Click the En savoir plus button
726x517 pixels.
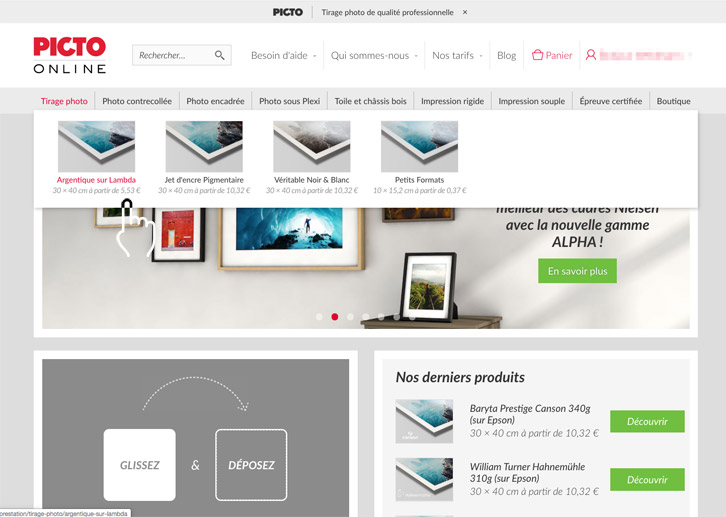point(577,271)
